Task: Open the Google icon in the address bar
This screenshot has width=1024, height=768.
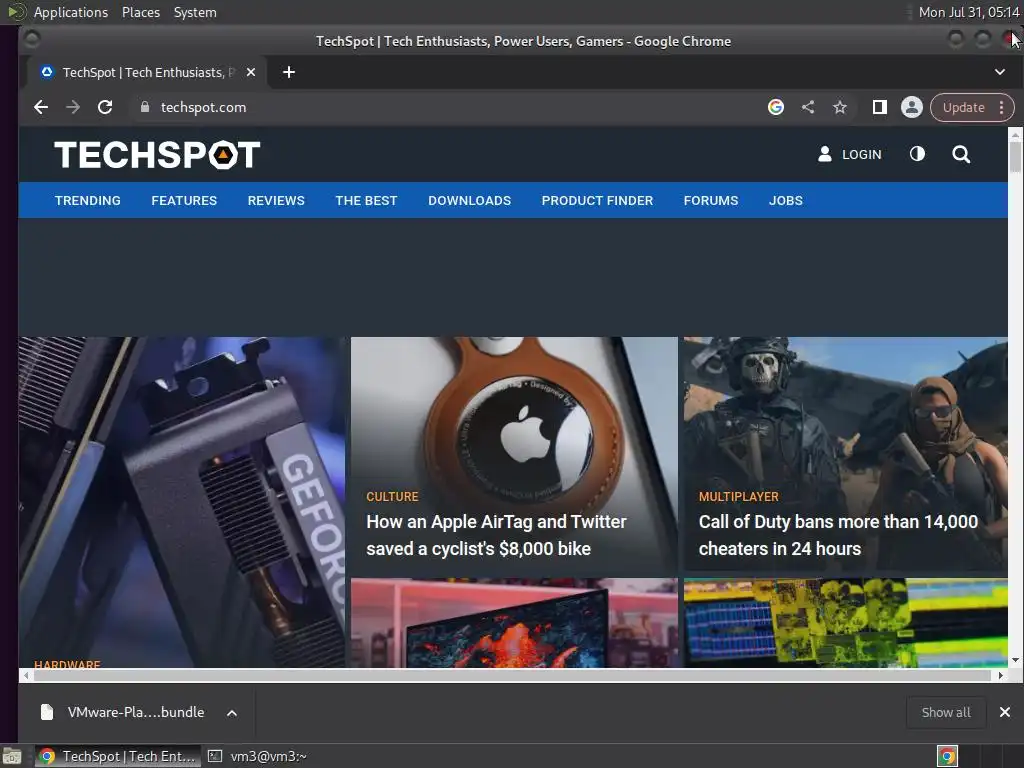Action: [776, 107]
